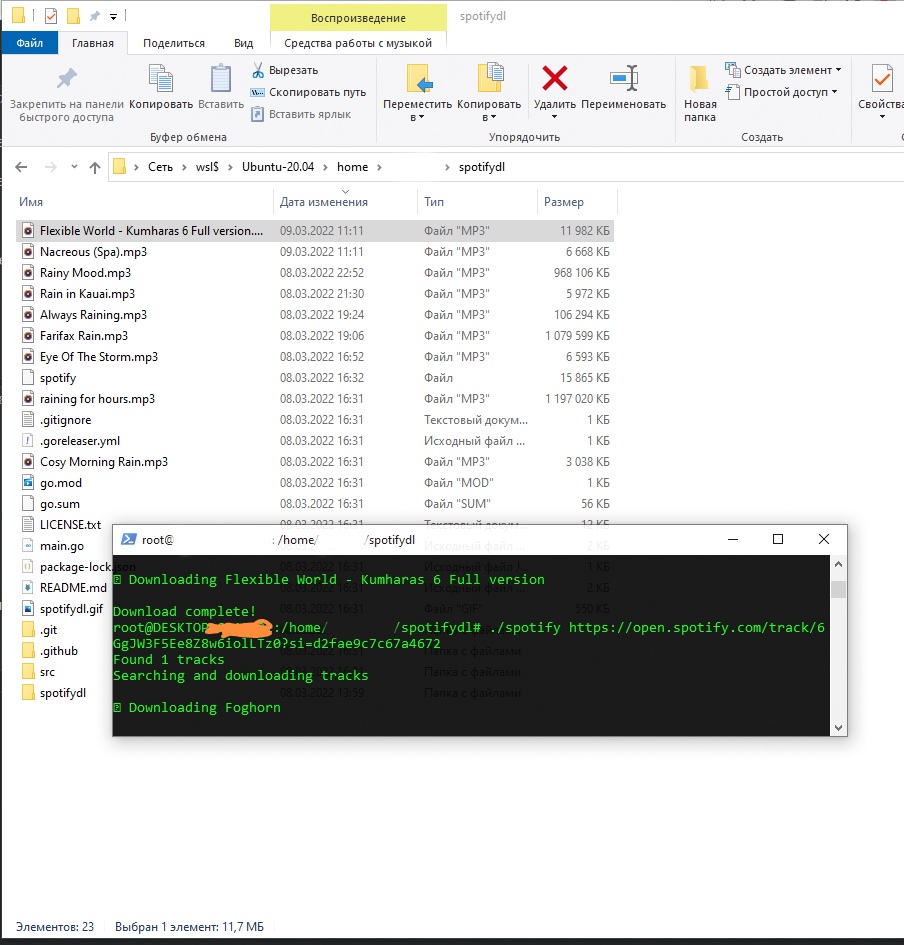This screenshot has width=904, height=945.
Task: Click the .goreleaser.yml file icon
Action: 28,441
